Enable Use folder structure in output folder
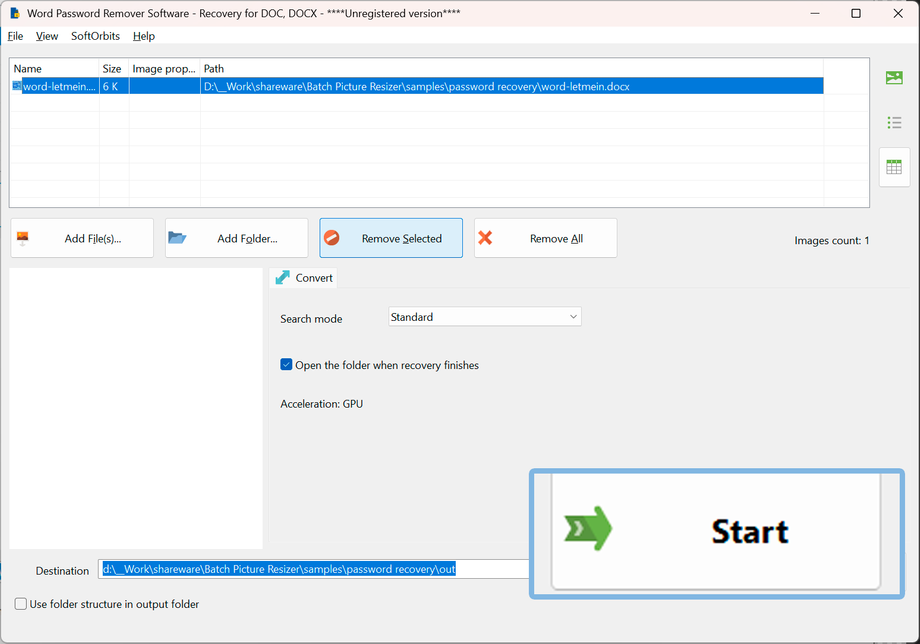 [x=21, y=604]
